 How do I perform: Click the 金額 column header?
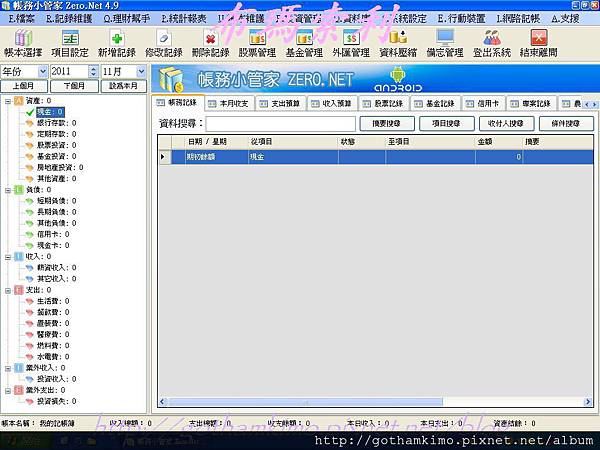(x=499, y=142)
